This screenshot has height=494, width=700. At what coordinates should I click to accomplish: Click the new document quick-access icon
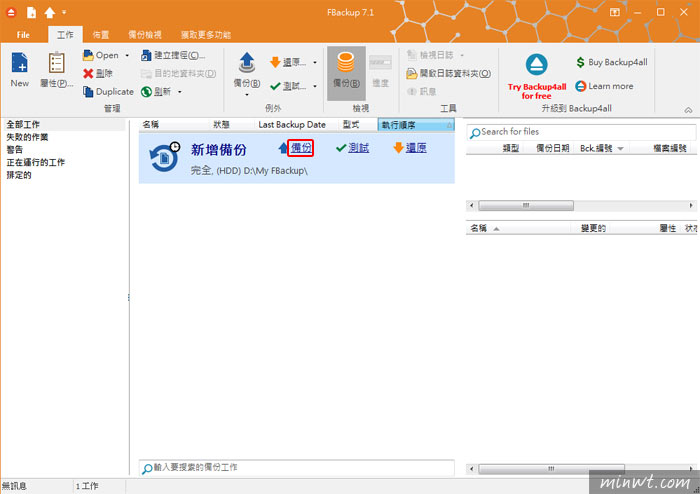click(x=31, y=12)
